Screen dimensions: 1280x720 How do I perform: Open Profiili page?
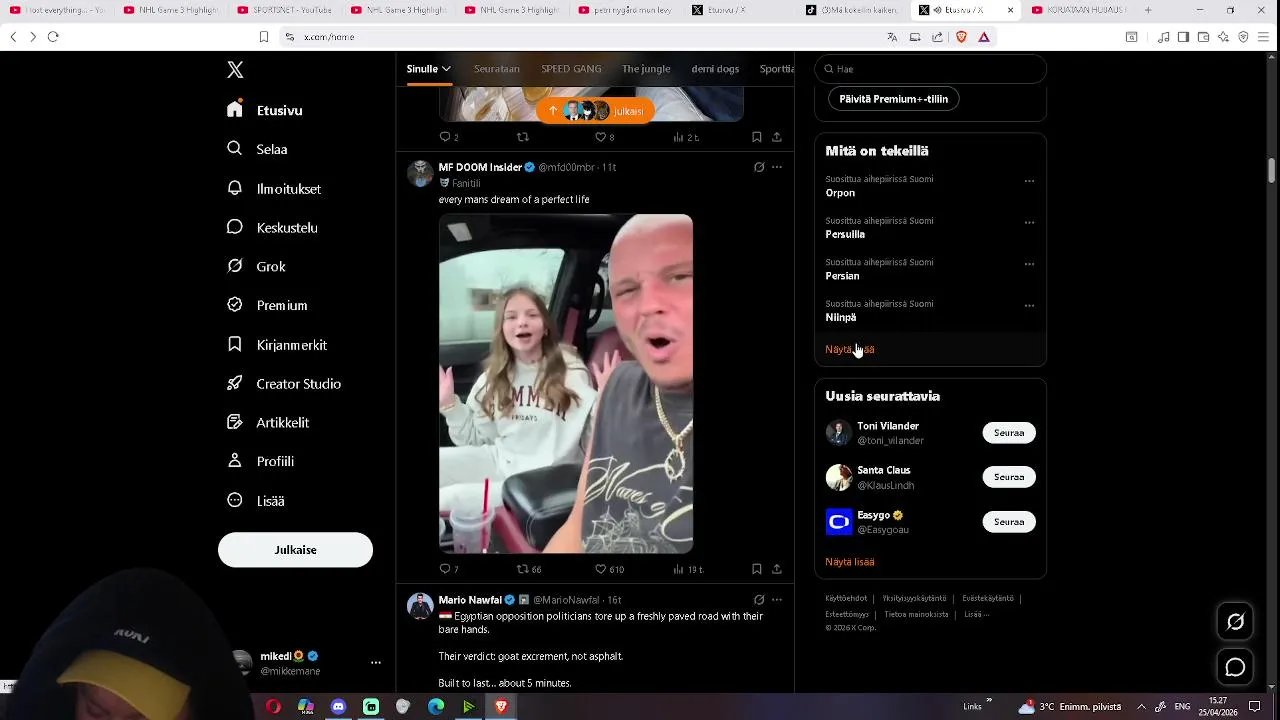point(260,462)
